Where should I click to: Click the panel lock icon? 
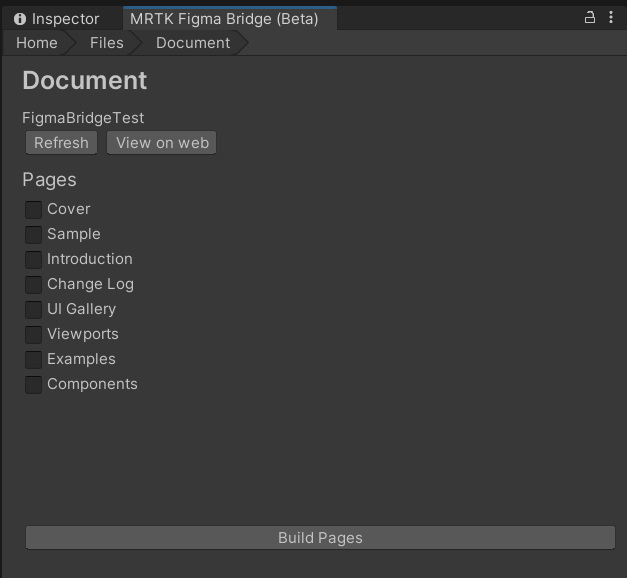click(590, 17)
